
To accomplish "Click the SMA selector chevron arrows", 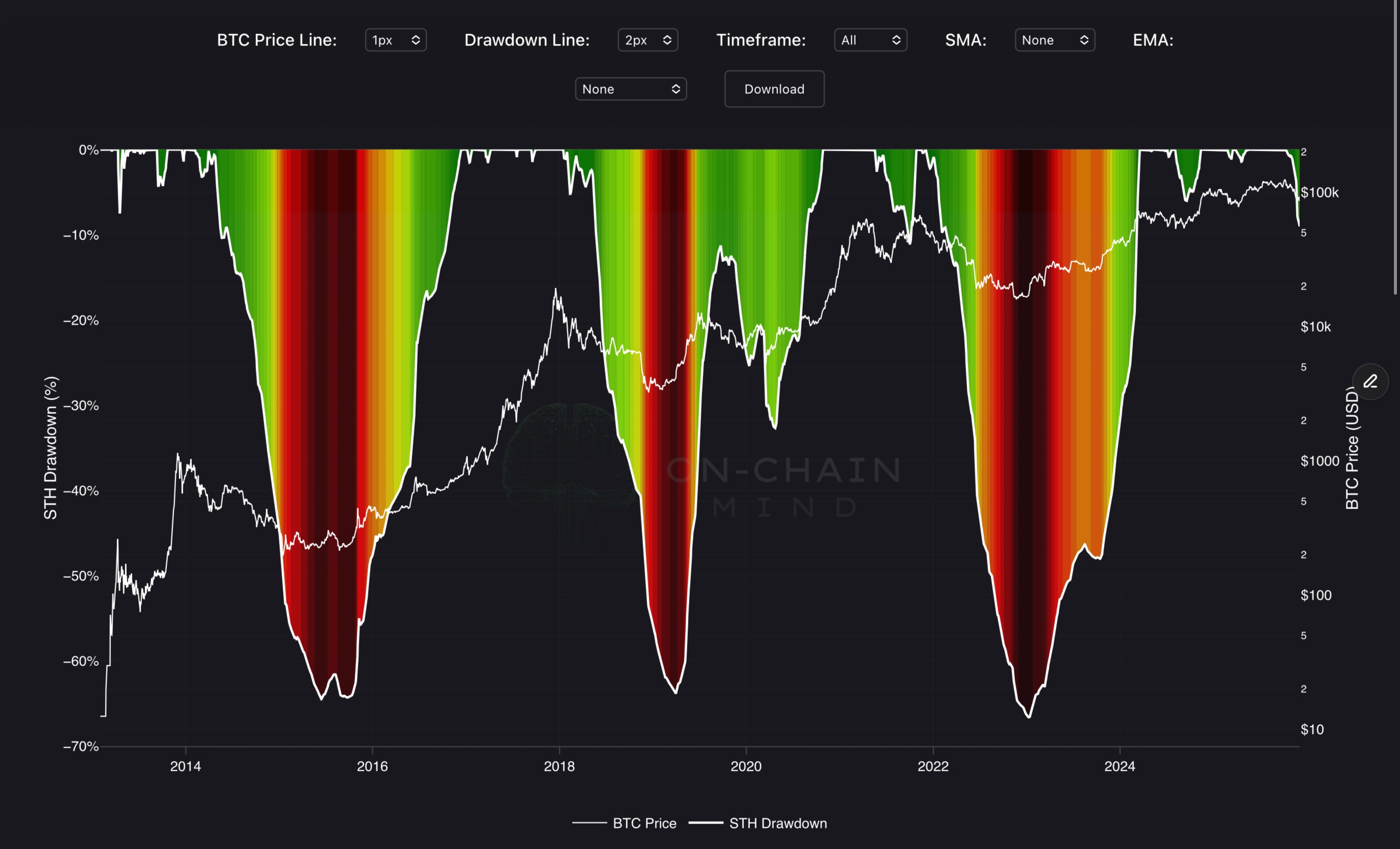I will point(1084,40).
